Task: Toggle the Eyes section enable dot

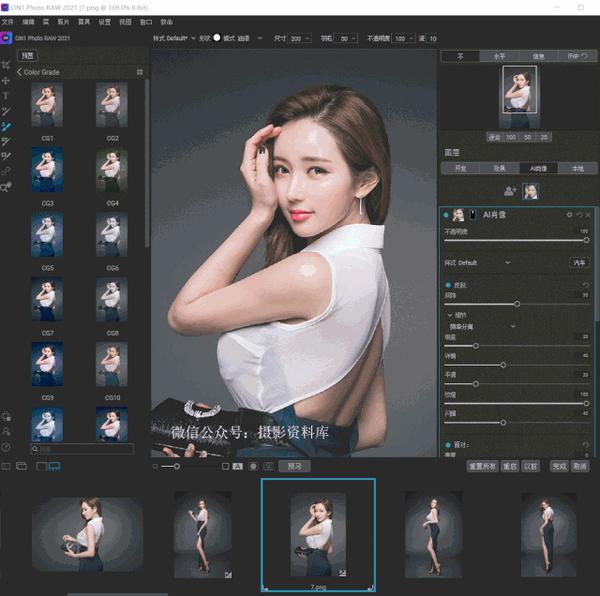Action: 448,445
